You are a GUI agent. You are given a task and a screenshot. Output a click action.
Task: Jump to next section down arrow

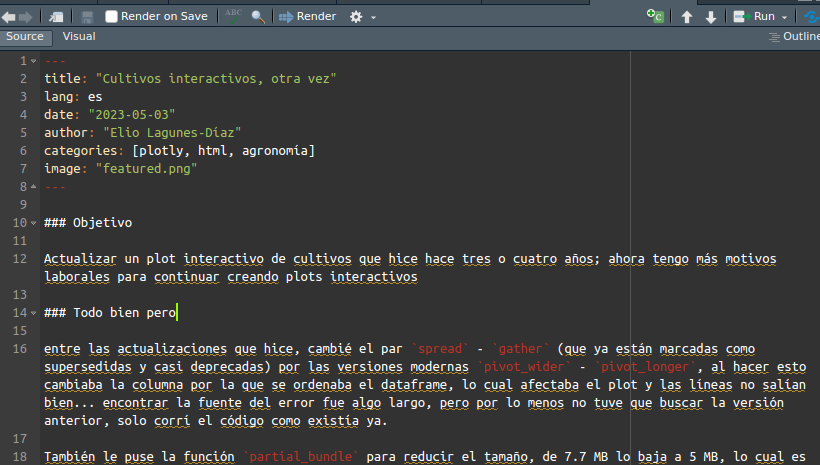(711, 17)
